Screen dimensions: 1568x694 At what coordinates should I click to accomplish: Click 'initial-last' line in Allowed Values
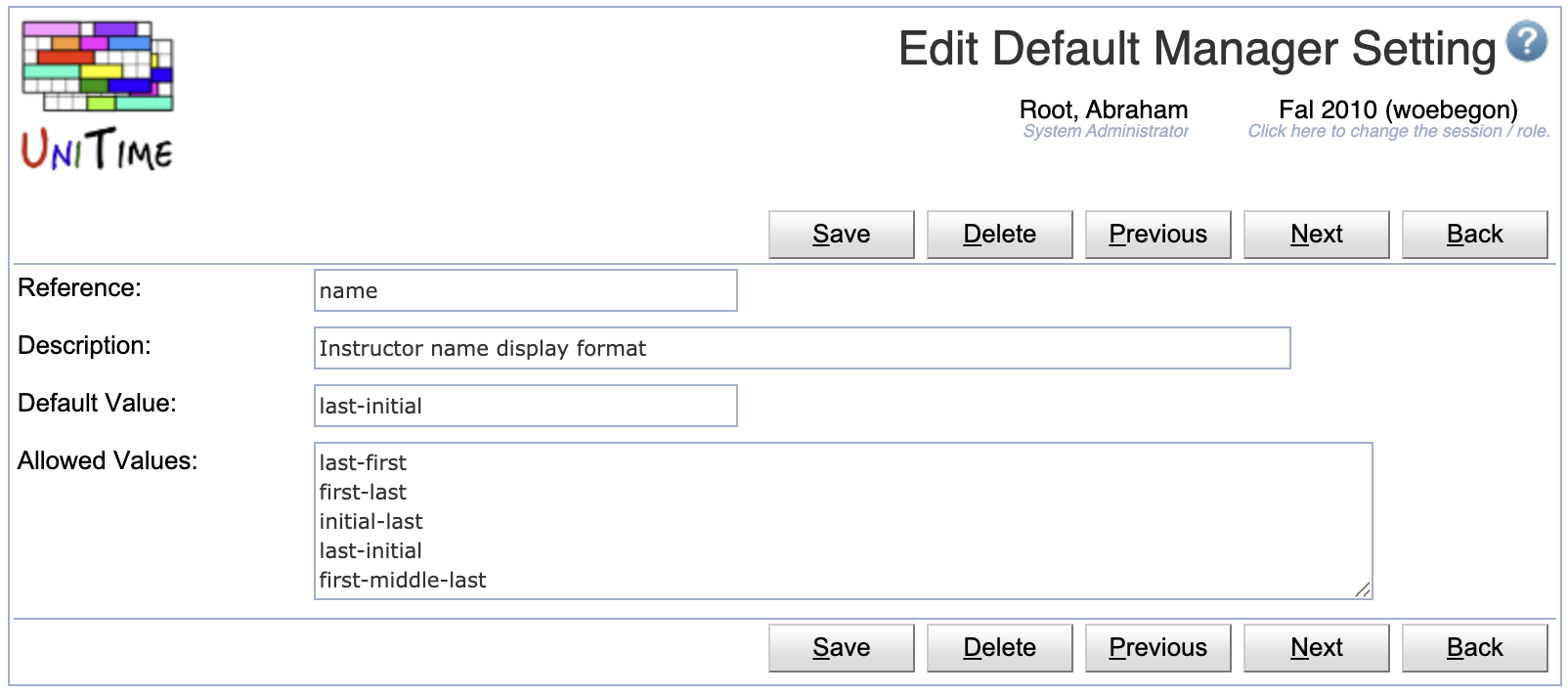coord(370,521)
